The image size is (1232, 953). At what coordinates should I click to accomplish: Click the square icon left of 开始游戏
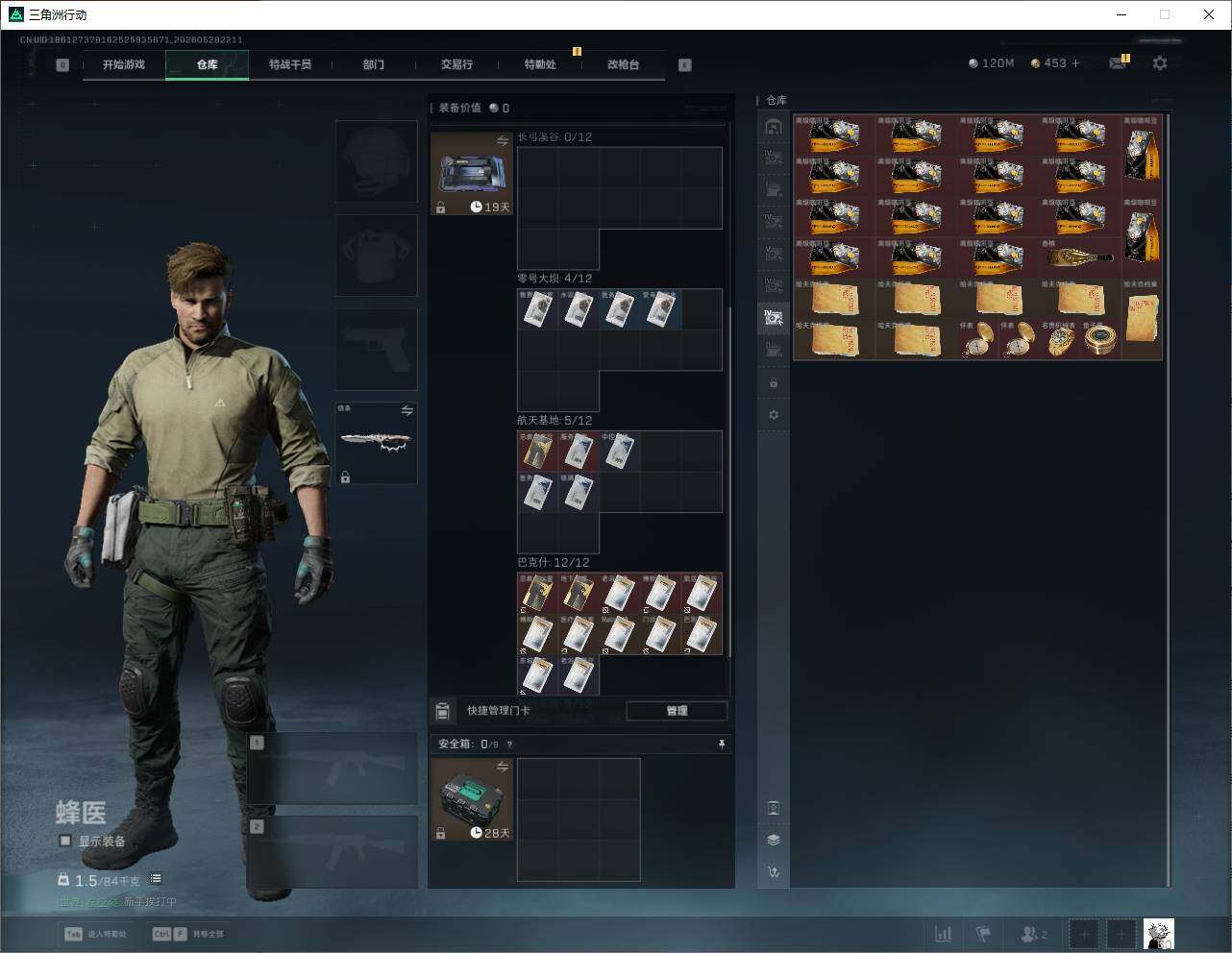62,65
